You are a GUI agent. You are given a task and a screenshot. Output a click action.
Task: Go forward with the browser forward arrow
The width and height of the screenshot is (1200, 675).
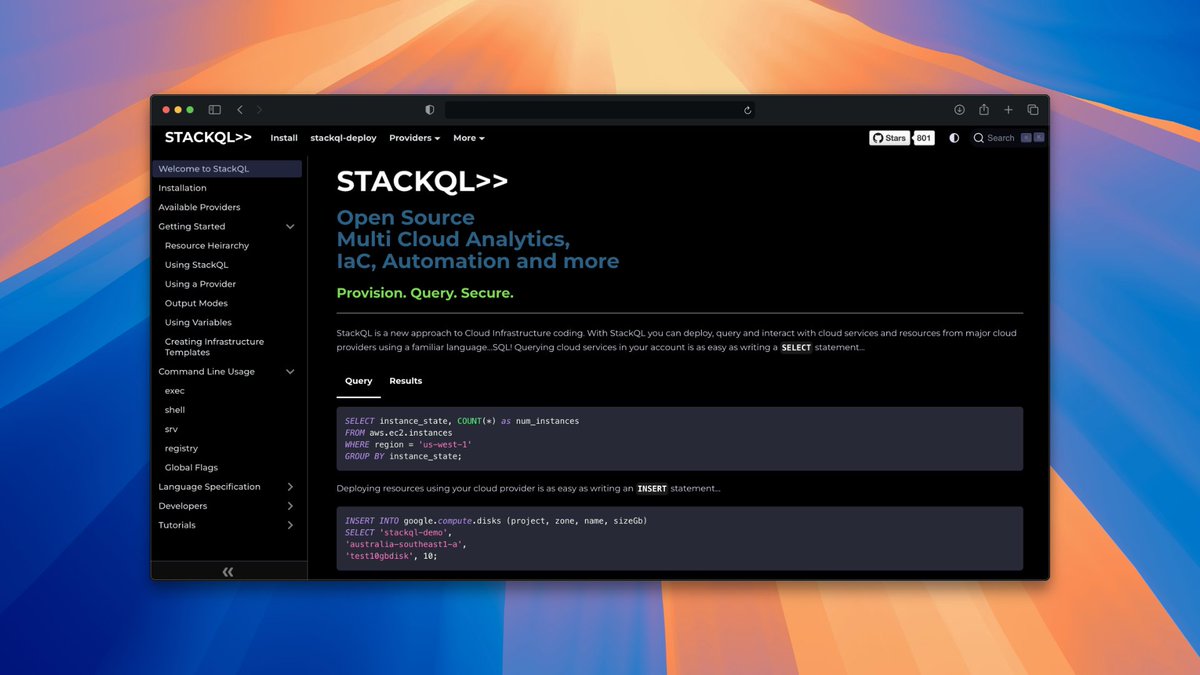(x=259, y=110)
